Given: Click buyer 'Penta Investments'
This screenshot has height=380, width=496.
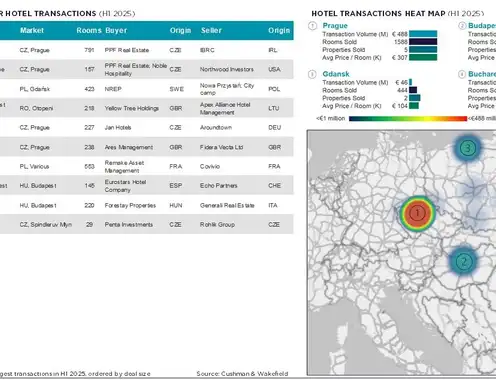Looking at the screenshot, I should pos(129,225).
